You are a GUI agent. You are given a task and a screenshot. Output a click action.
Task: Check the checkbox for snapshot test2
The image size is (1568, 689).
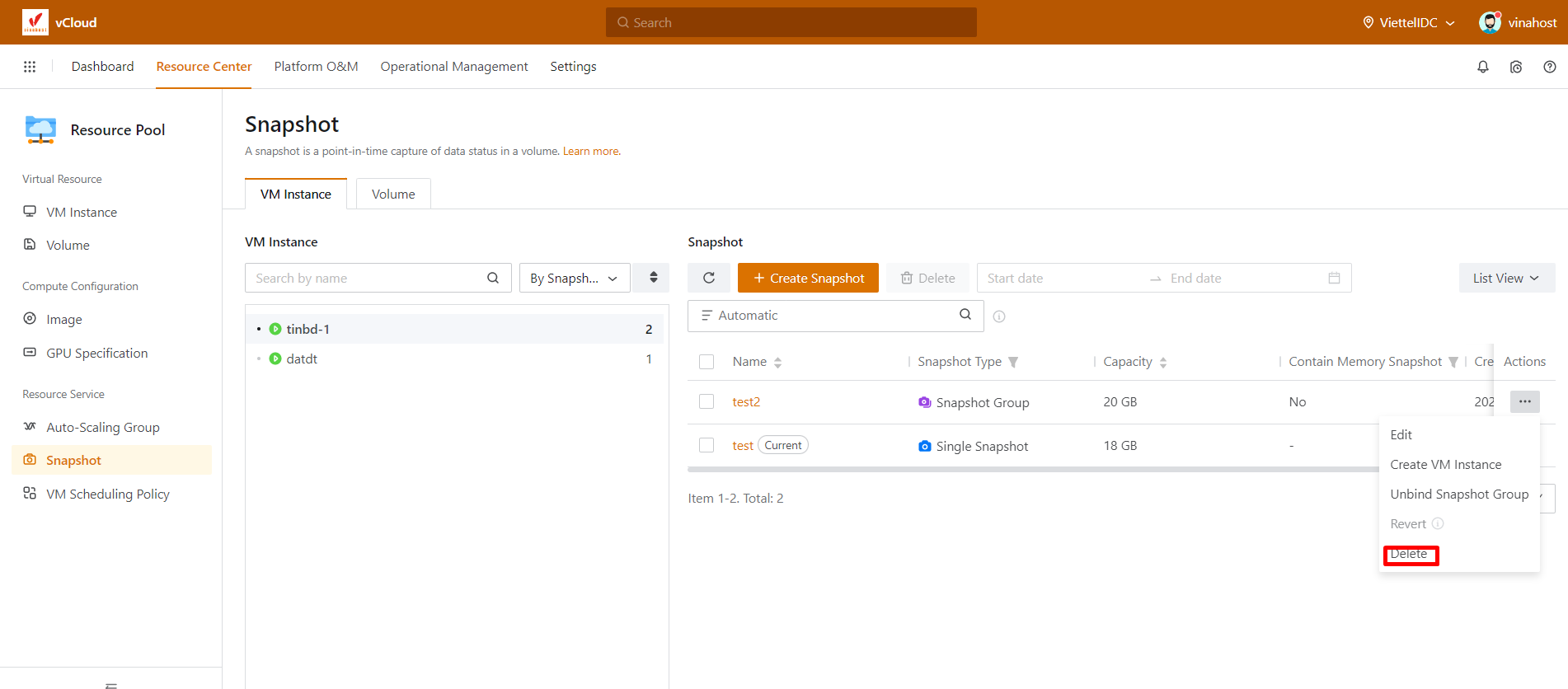tap(707, 401)
